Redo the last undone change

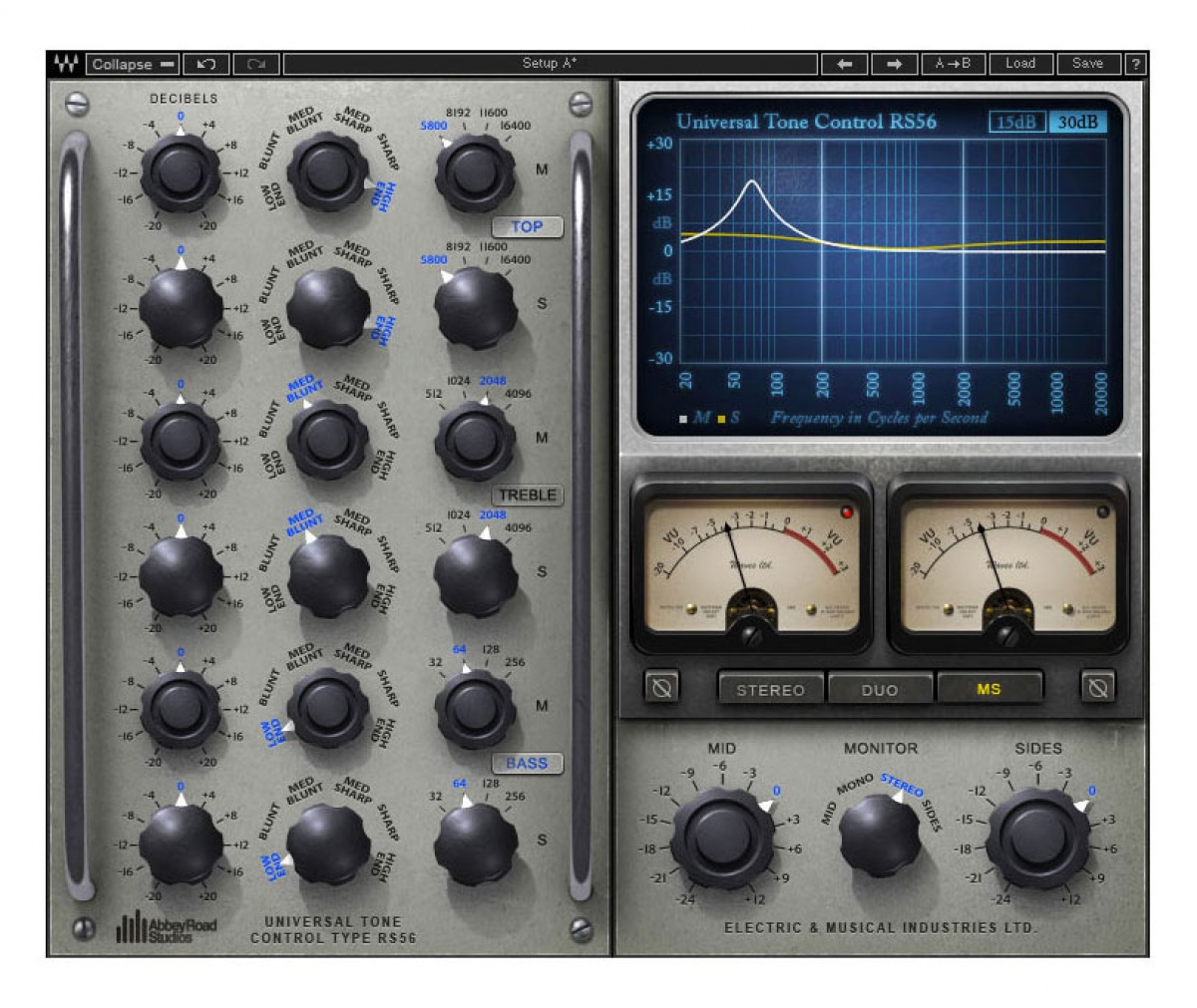click(256, 64)
